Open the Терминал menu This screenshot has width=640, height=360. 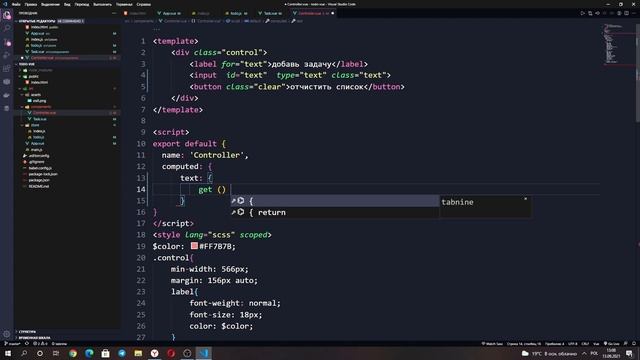[124, 4]
